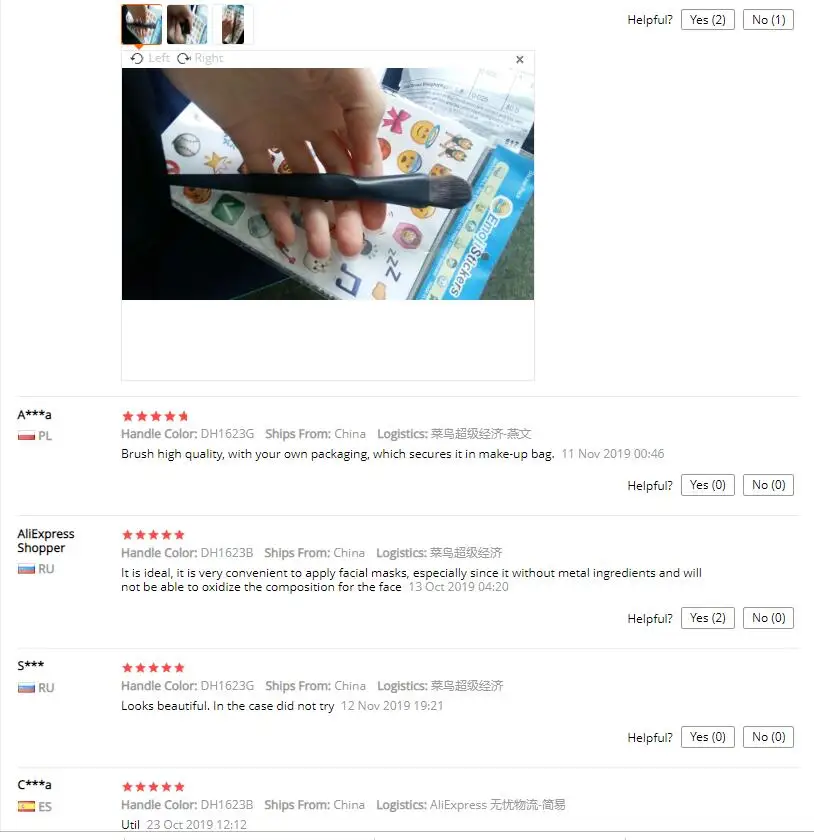Vote Yes on S*** review

coord(707,737)
